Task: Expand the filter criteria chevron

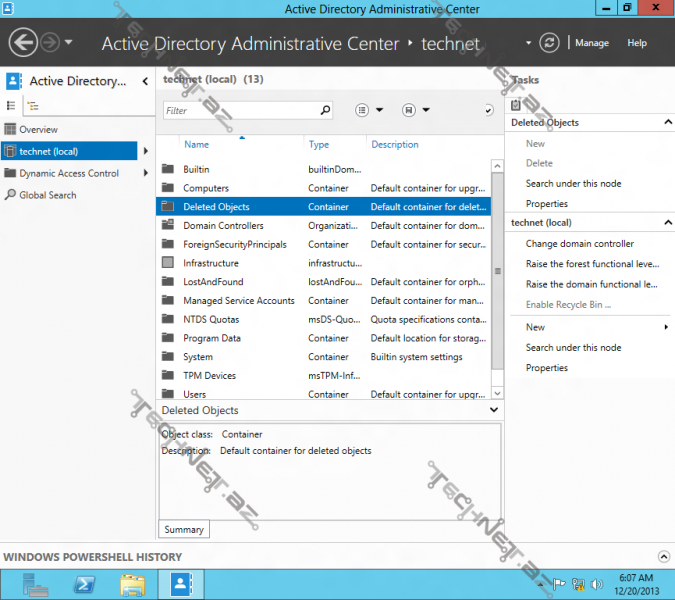Action: (489, 111)
